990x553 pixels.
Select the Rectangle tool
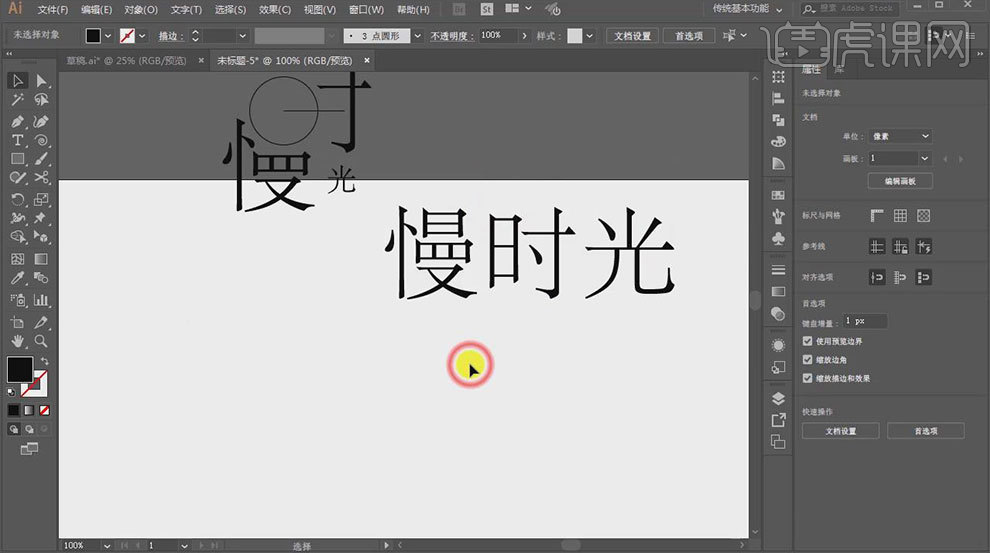[x=18, y=159]
